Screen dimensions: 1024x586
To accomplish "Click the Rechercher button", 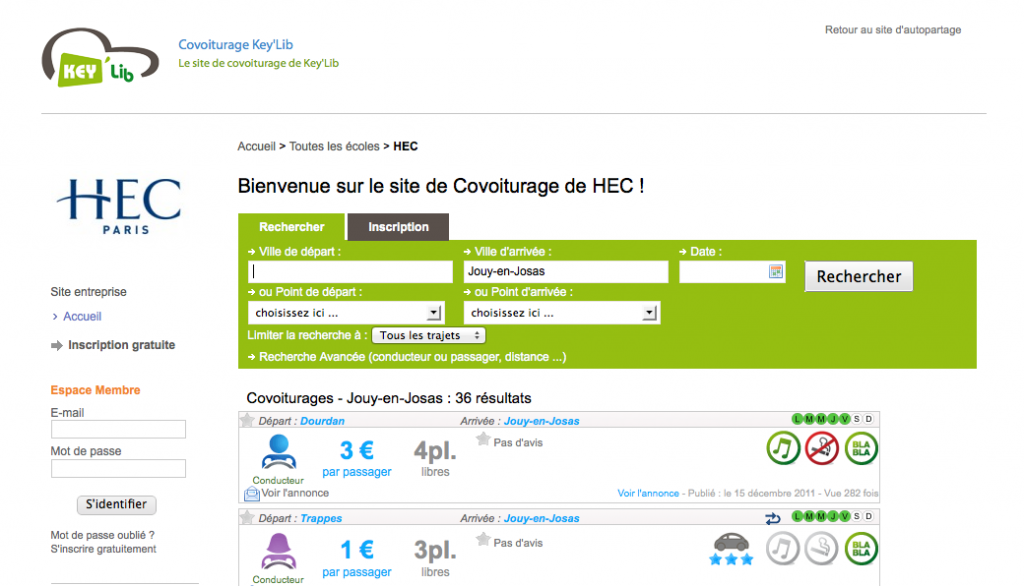I will pos(859,276).
